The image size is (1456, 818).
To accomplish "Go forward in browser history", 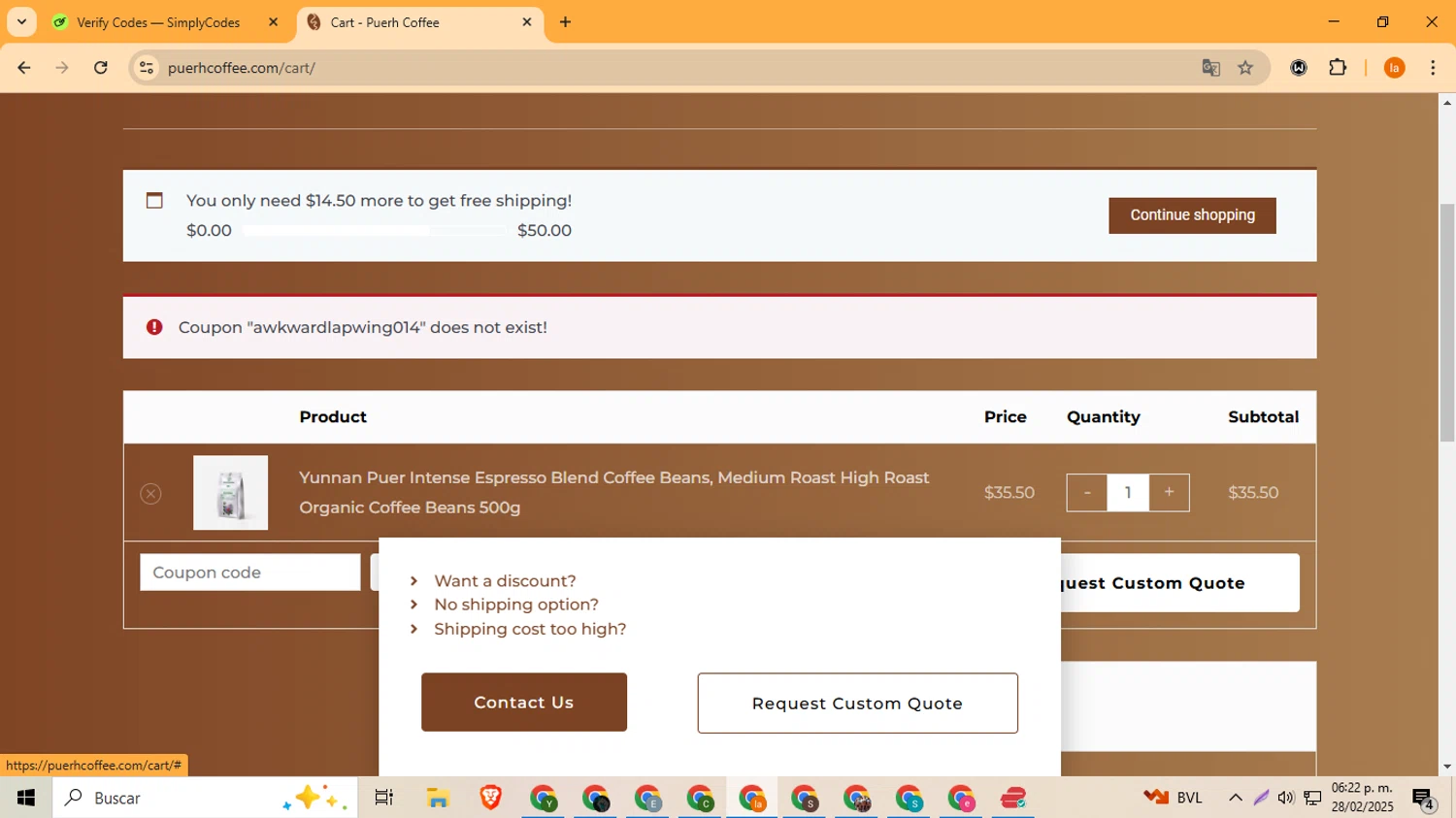I will tap(62, 68).
